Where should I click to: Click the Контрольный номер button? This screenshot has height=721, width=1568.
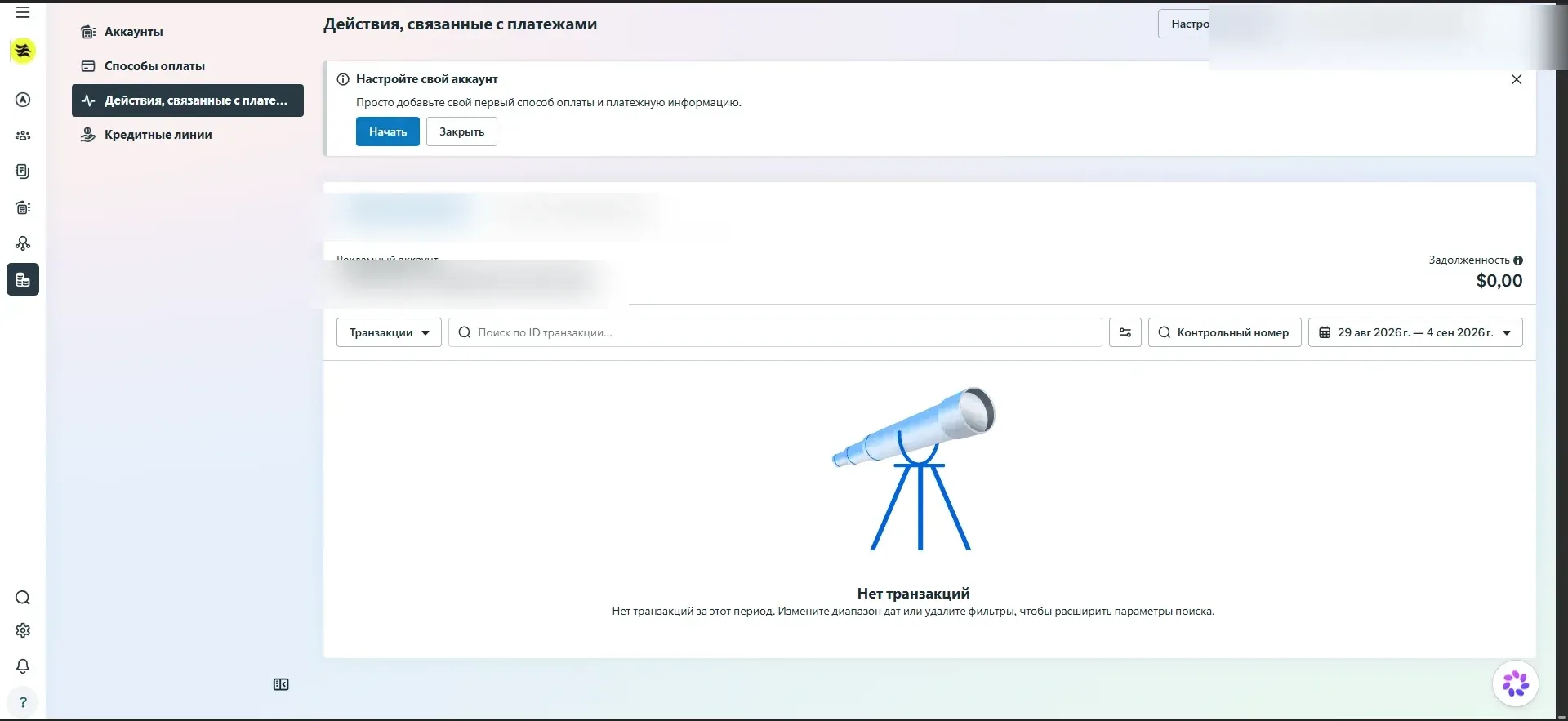[1224, 332]
